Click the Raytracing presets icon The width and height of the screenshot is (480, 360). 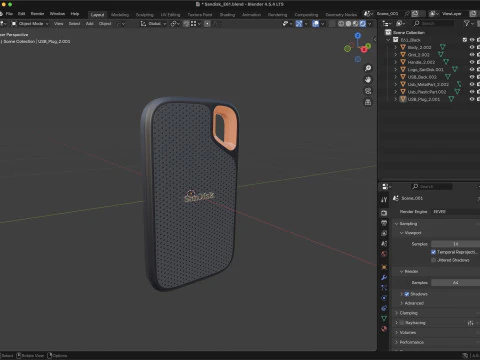pyautogui.click(x=470, y=323)
